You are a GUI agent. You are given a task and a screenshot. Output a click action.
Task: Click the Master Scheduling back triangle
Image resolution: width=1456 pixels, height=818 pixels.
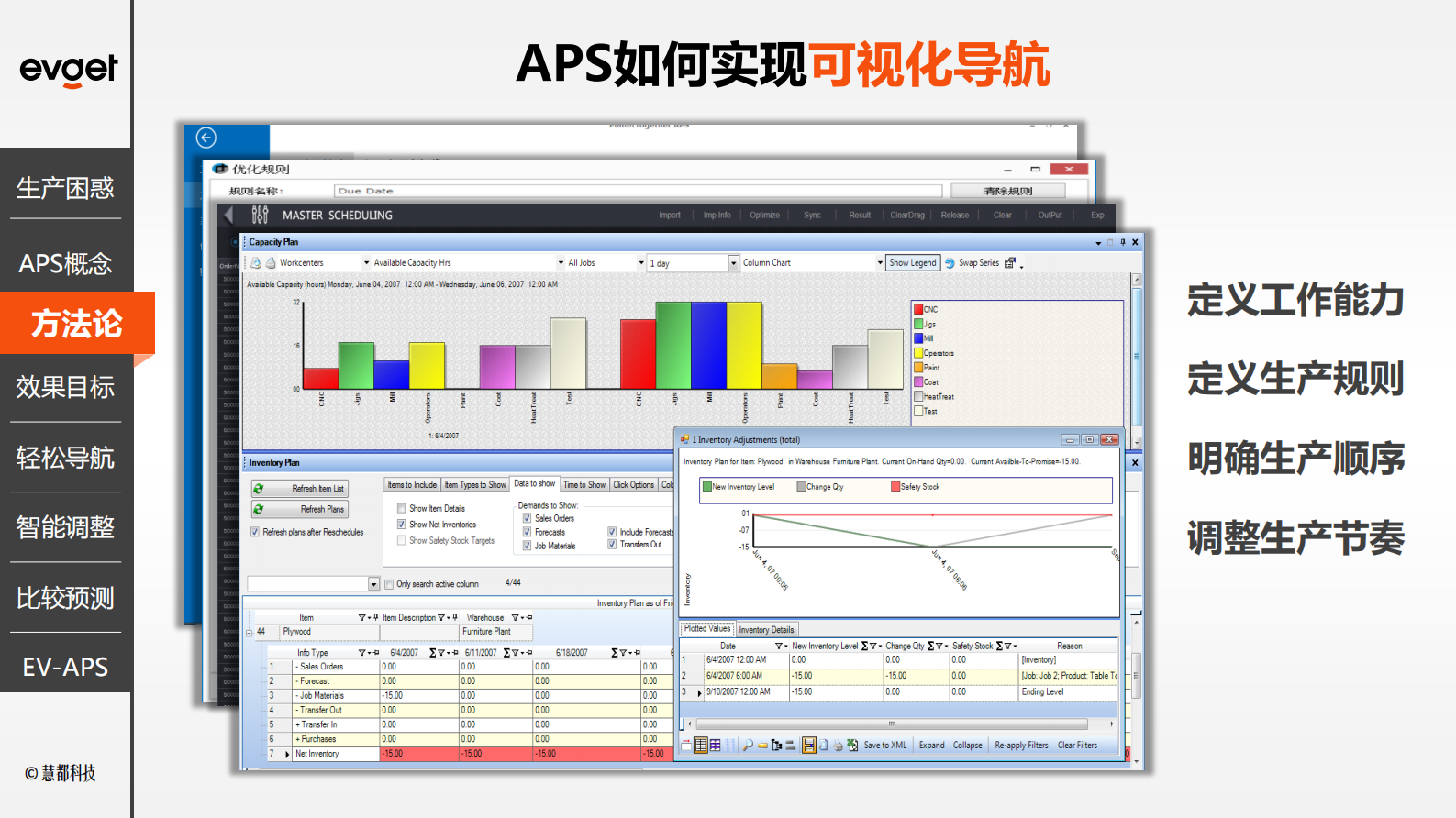coord(228,215)
